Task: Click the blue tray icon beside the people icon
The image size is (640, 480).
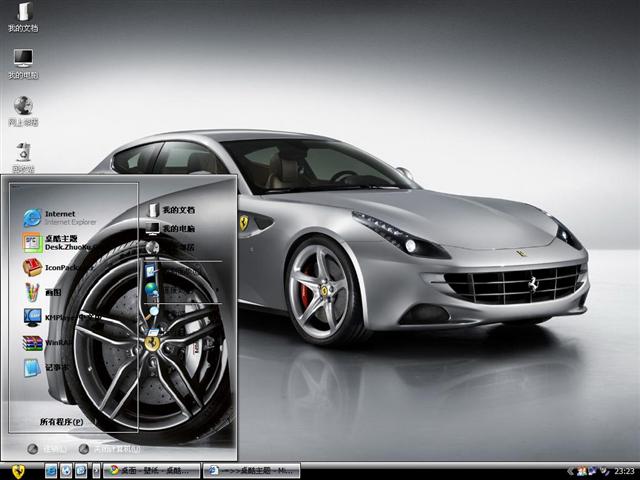Action: tap(592, 471)
